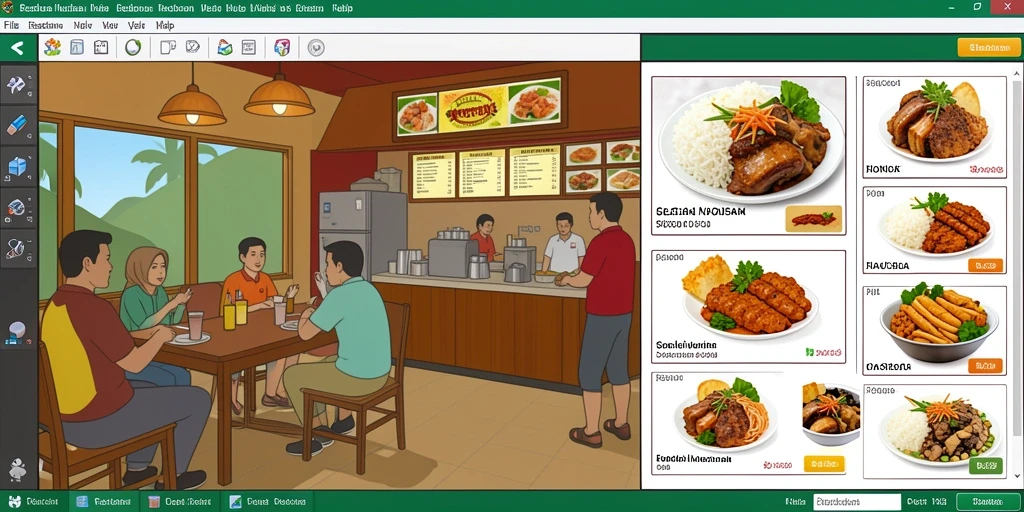Select the stamp tool in left sidebar
Screen dimensions: 1024x512
(17, 332)
